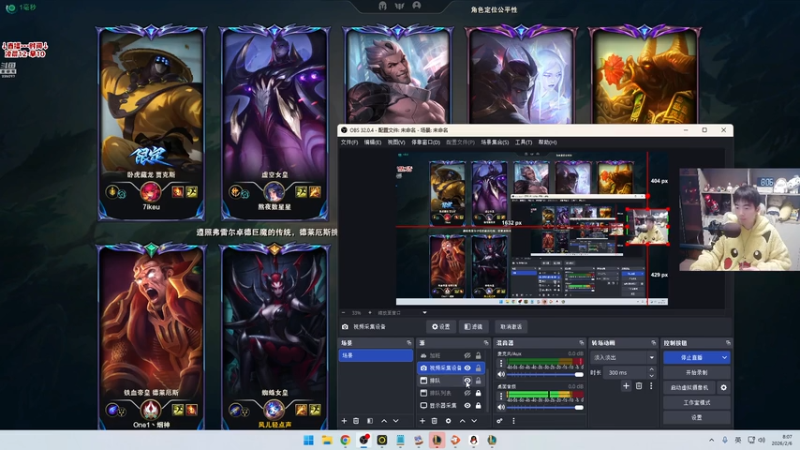Expand the stop streaming button arrow

click(724, 358)
